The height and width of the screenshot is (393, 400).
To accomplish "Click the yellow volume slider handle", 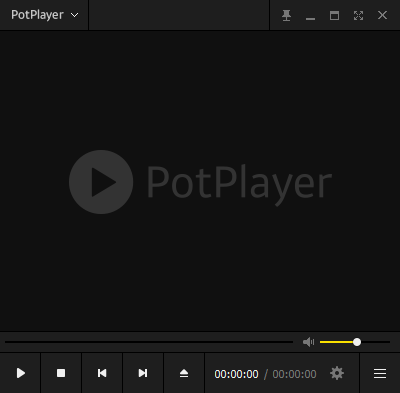I will coord(357,342).
